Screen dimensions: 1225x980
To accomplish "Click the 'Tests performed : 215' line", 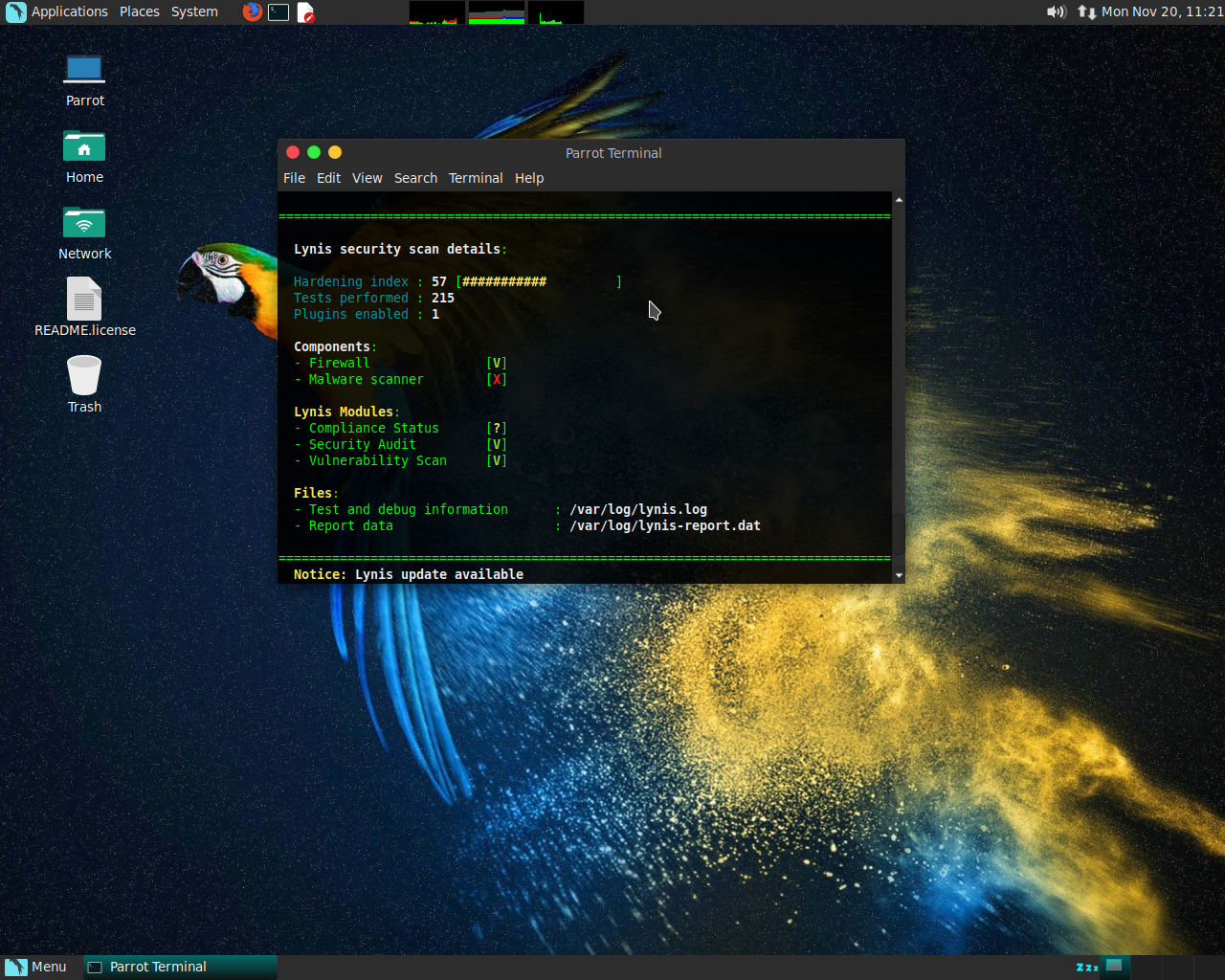I will (374, 298).
